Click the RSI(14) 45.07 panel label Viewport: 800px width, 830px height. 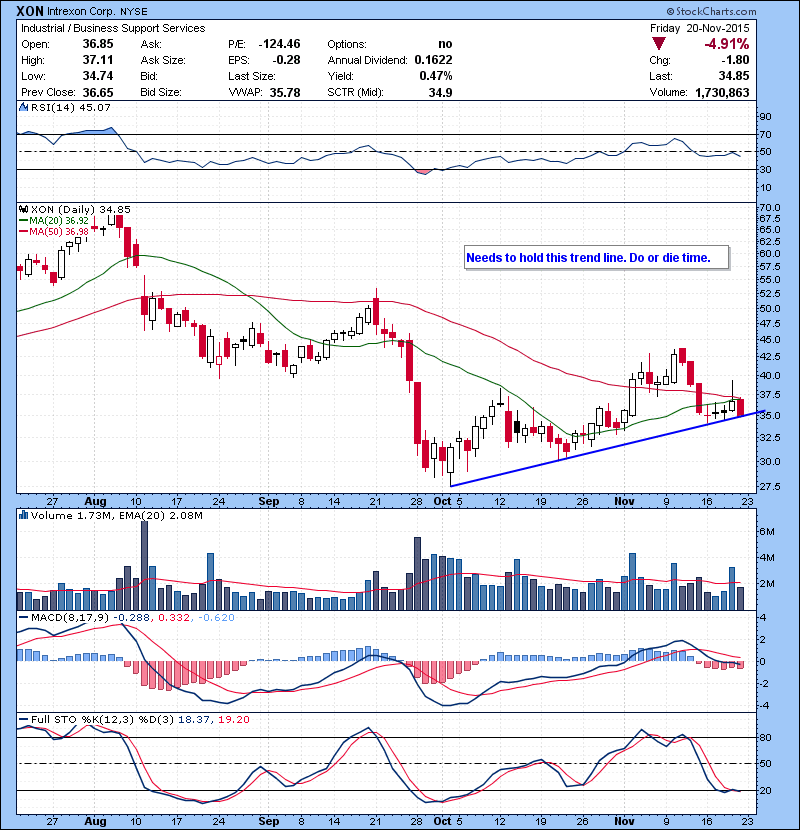[70, 107]
